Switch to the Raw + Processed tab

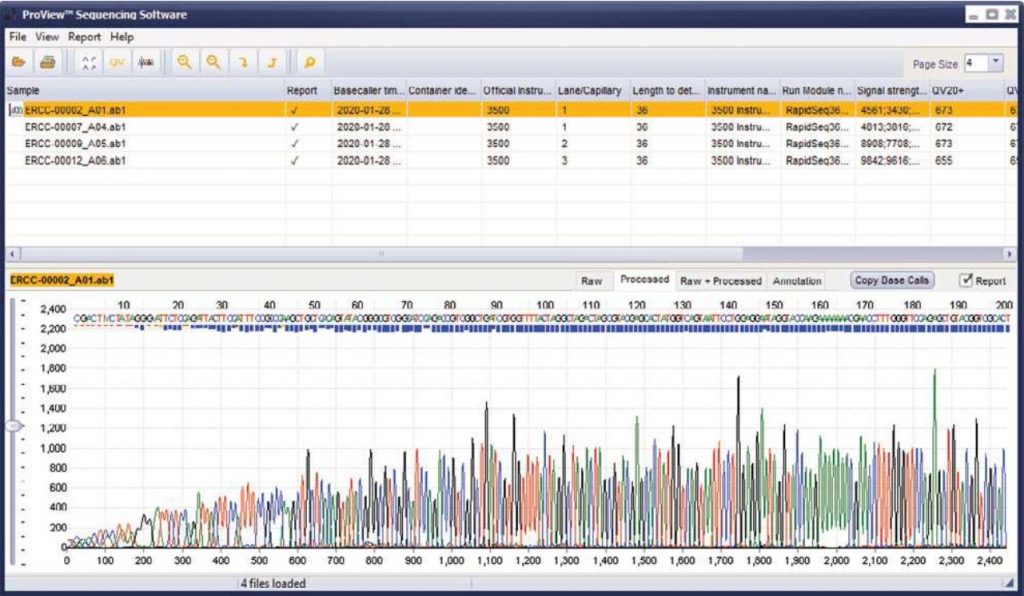point(721,281)
